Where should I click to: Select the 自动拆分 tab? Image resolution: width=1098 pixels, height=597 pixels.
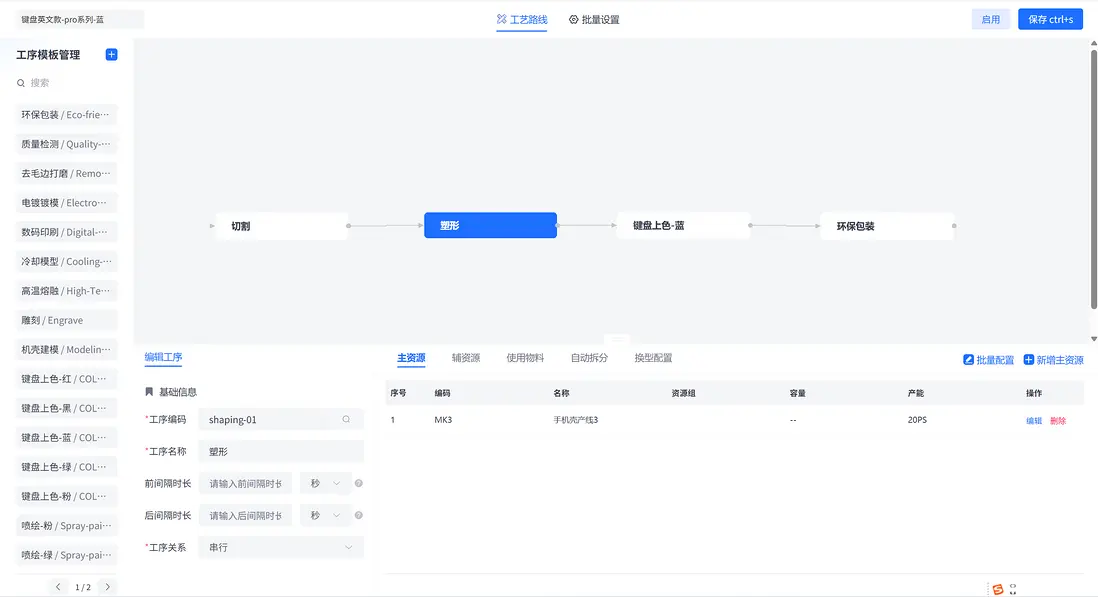589,358
